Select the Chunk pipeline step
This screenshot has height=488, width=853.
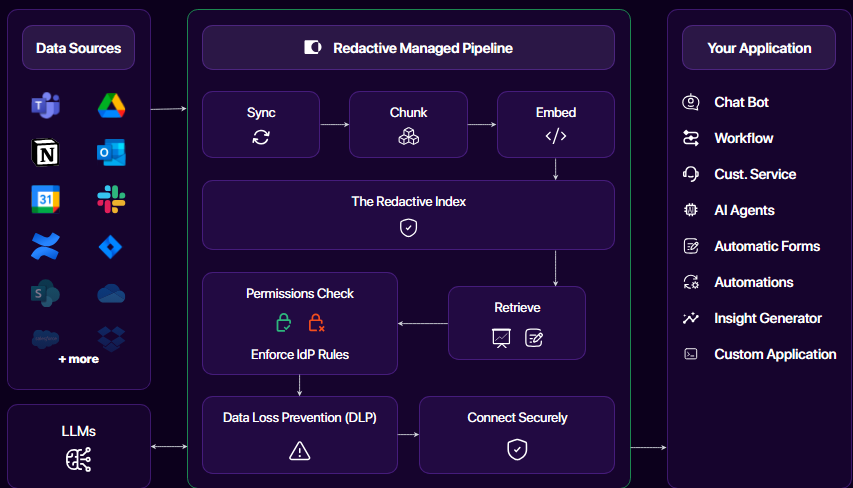point(408,124)
